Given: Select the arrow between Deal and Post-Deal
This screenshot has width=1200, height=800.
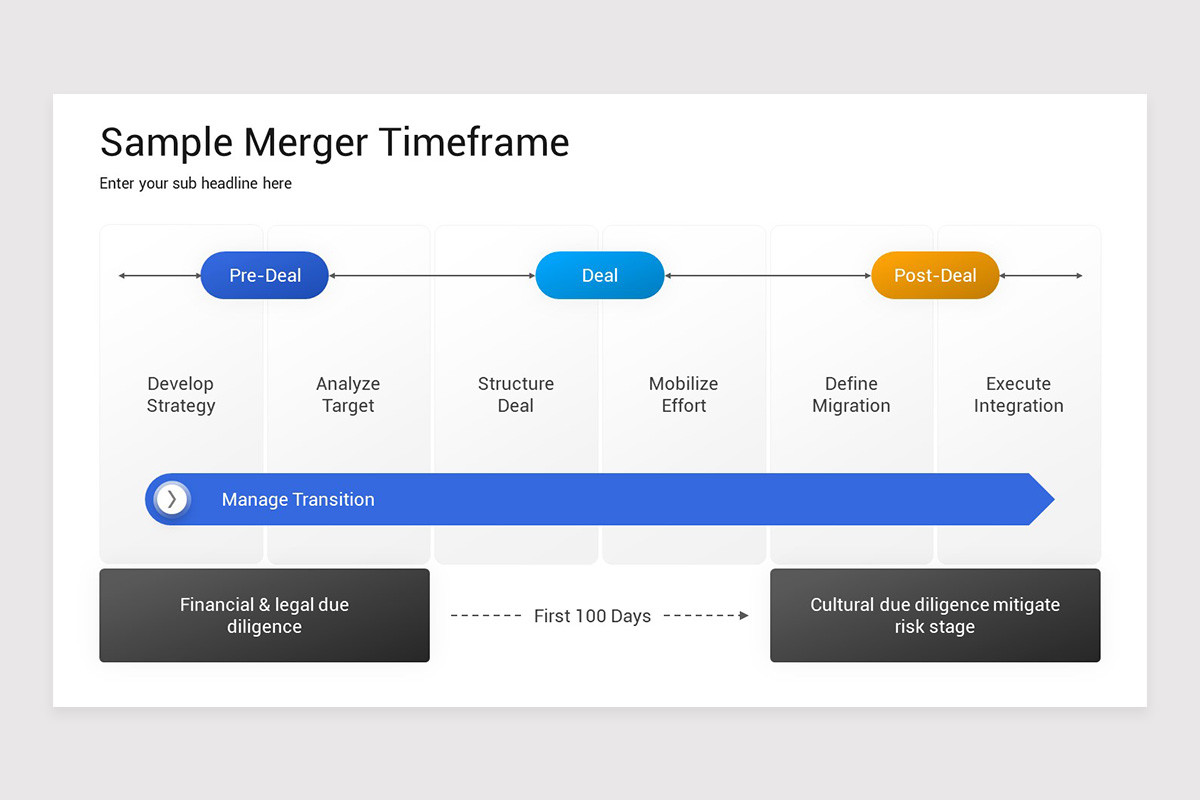Looking at the screenshot, I should 768,275.
